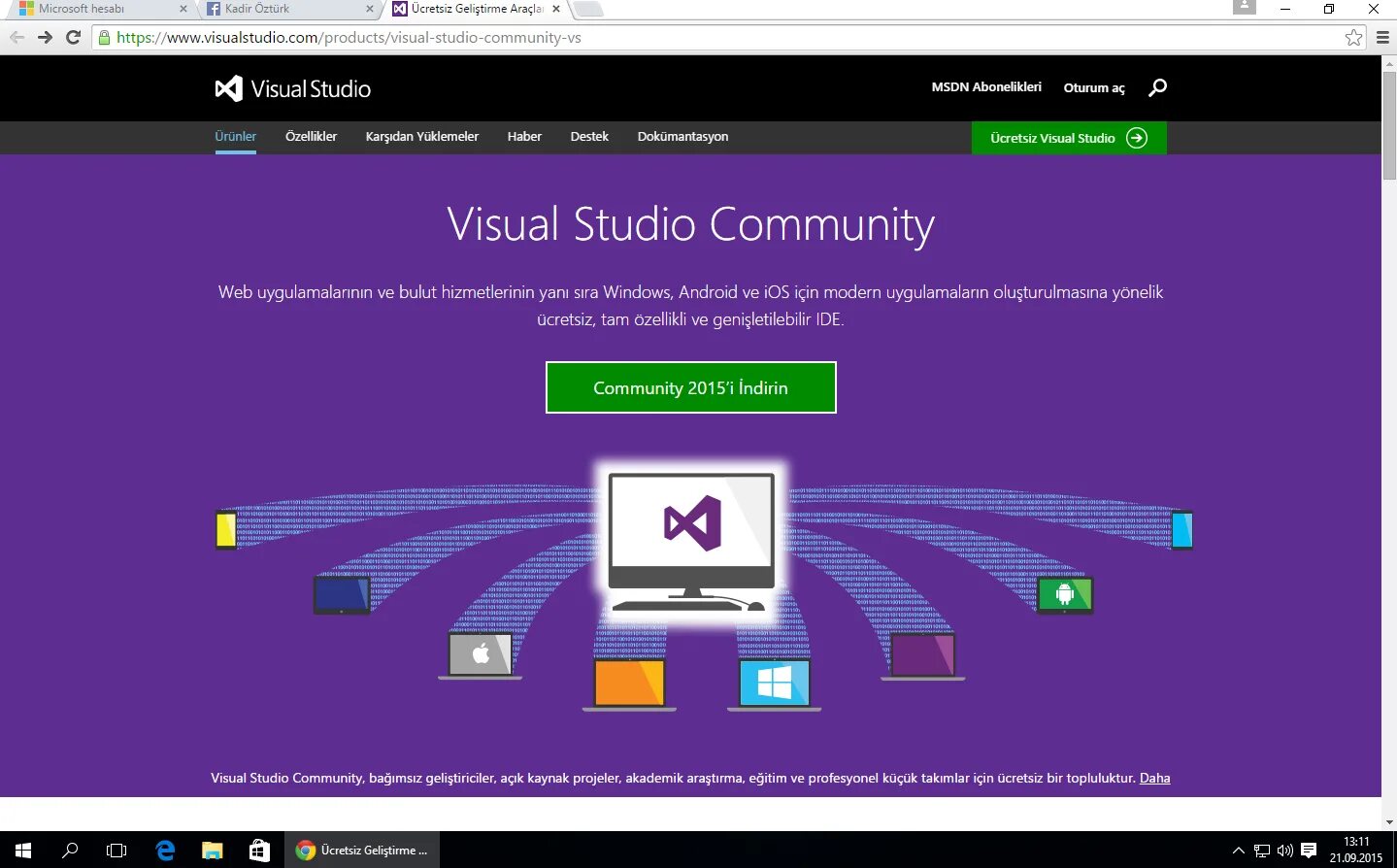1397x868 pixels.
Task: Click the Android tablet illustration
Action: [1065, 595]
